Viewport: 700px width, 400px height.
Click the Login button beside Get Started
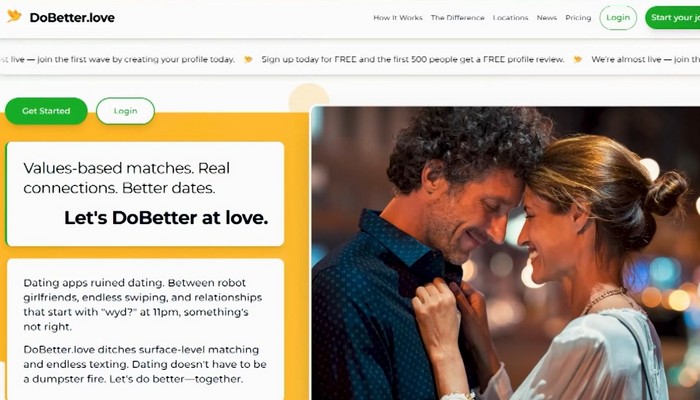coord(125,111)
